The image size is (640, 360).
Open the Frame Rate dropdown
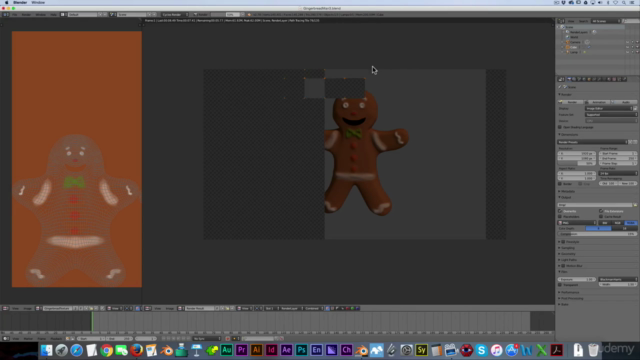(x=618, y=173)
